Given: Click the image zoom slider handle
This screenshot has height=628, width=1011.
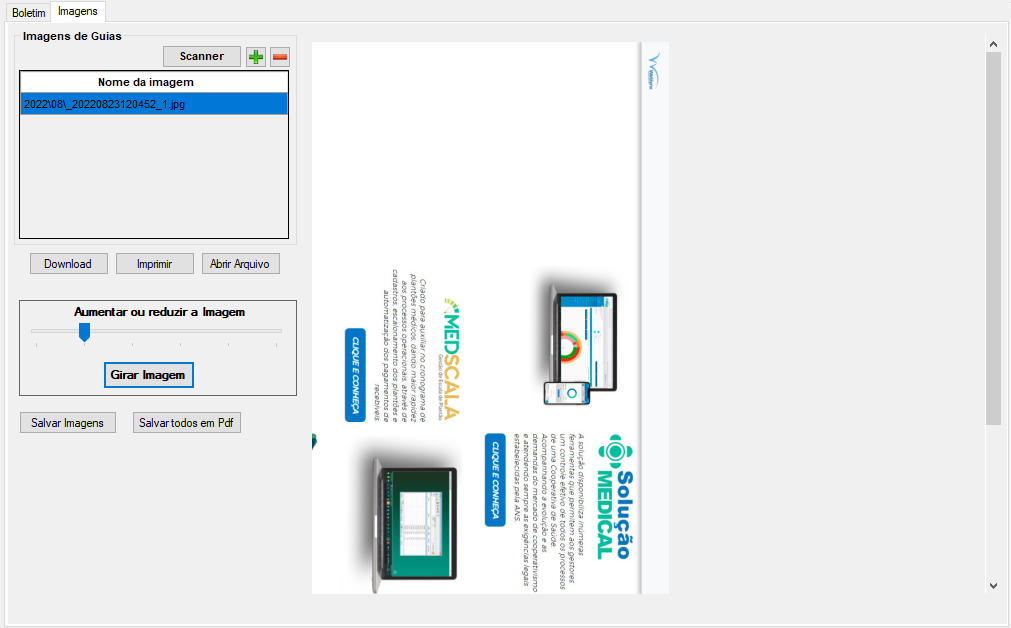Looking at the screenshot, I should click(85, 331).
